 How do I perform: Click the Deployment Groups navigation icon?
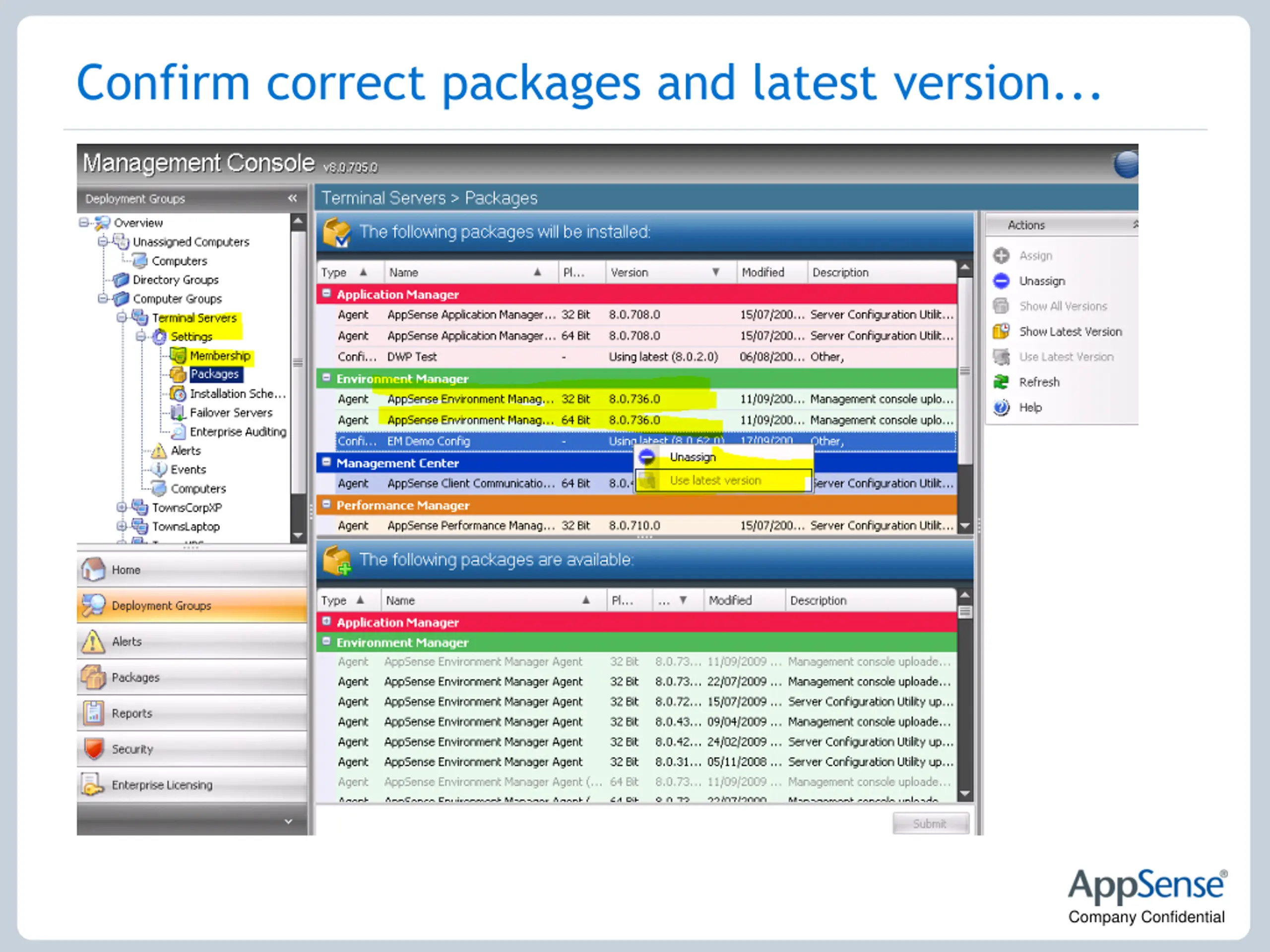pos(93,605)
